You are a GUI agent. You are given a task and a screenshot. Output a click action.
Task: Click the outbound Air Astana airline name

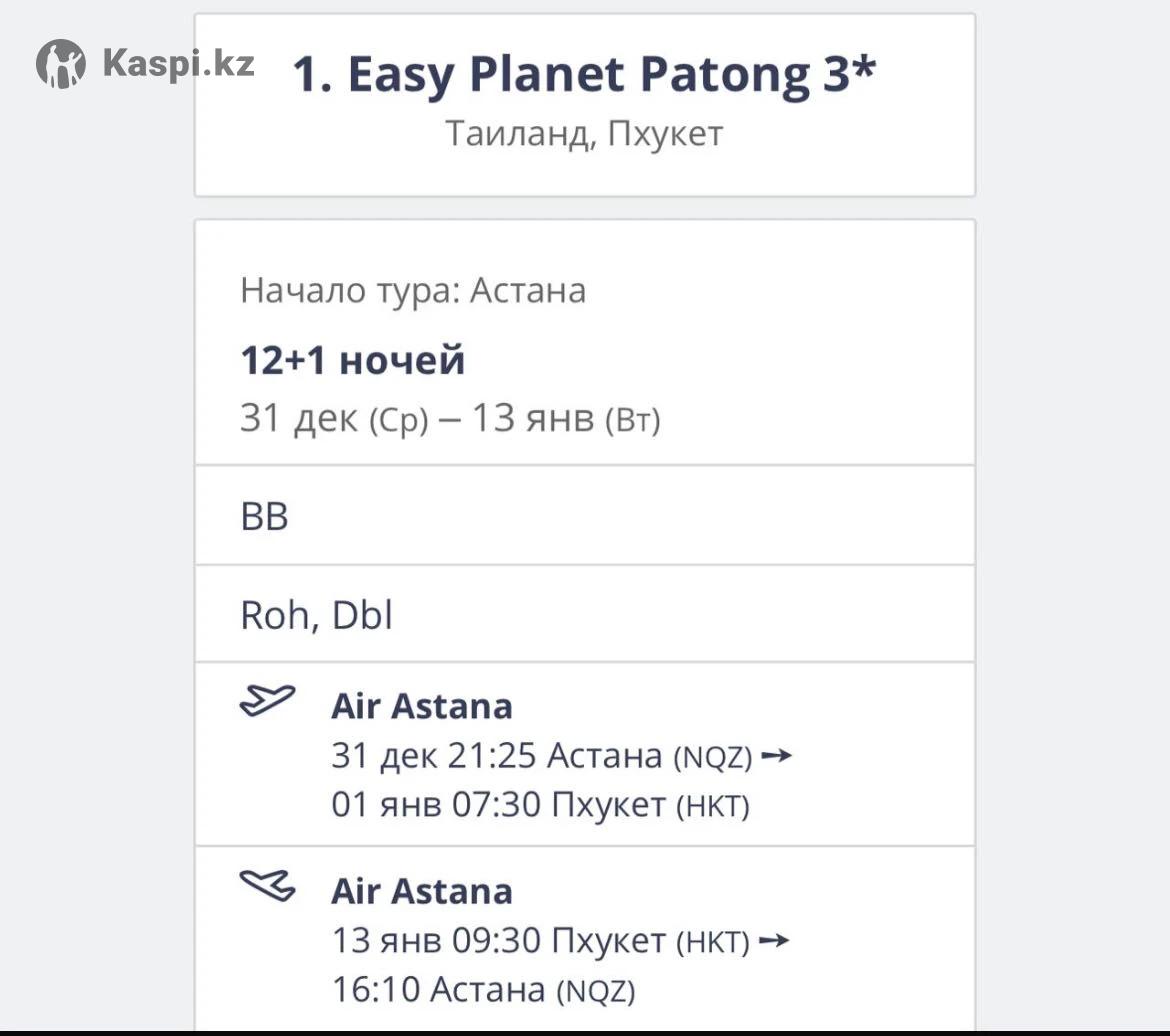pos(421,706)
